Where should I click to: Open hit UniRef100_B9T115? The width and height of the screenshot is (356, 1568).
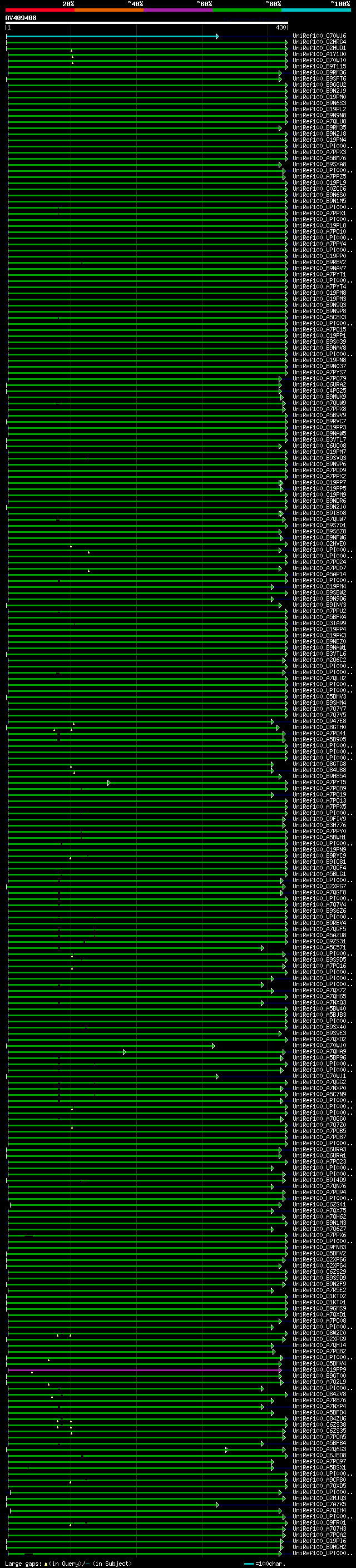[319, 66]
